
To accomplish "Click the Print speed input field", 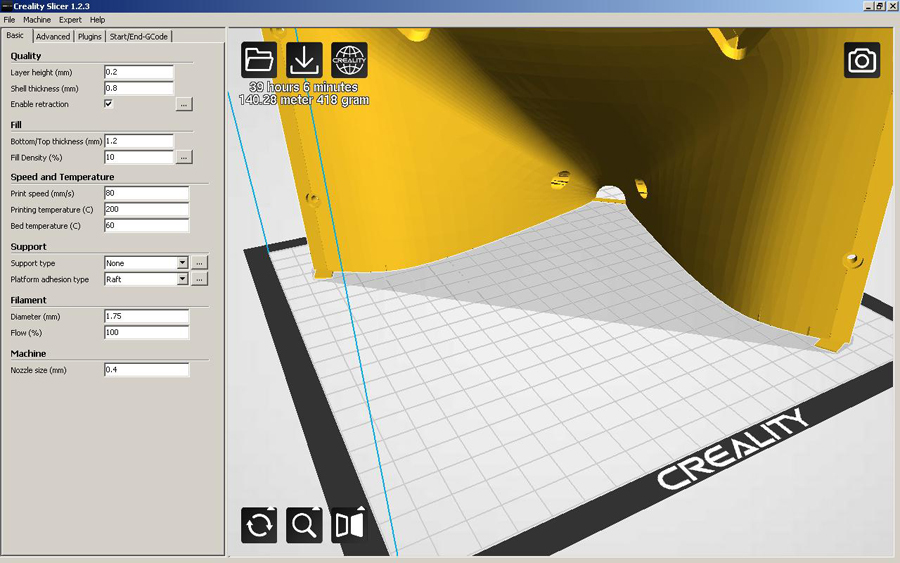I will pyautogui.click(x=146, y=193).
